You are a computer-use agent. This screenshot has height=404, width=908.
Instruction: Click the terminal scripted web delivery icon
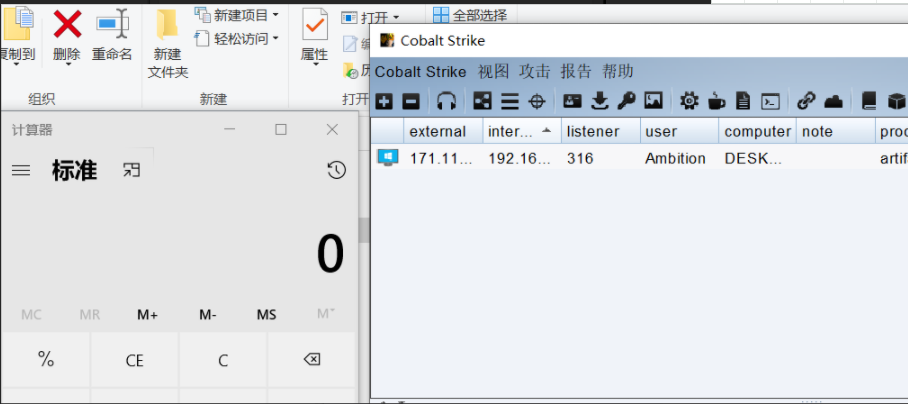[x=770, y=102]
